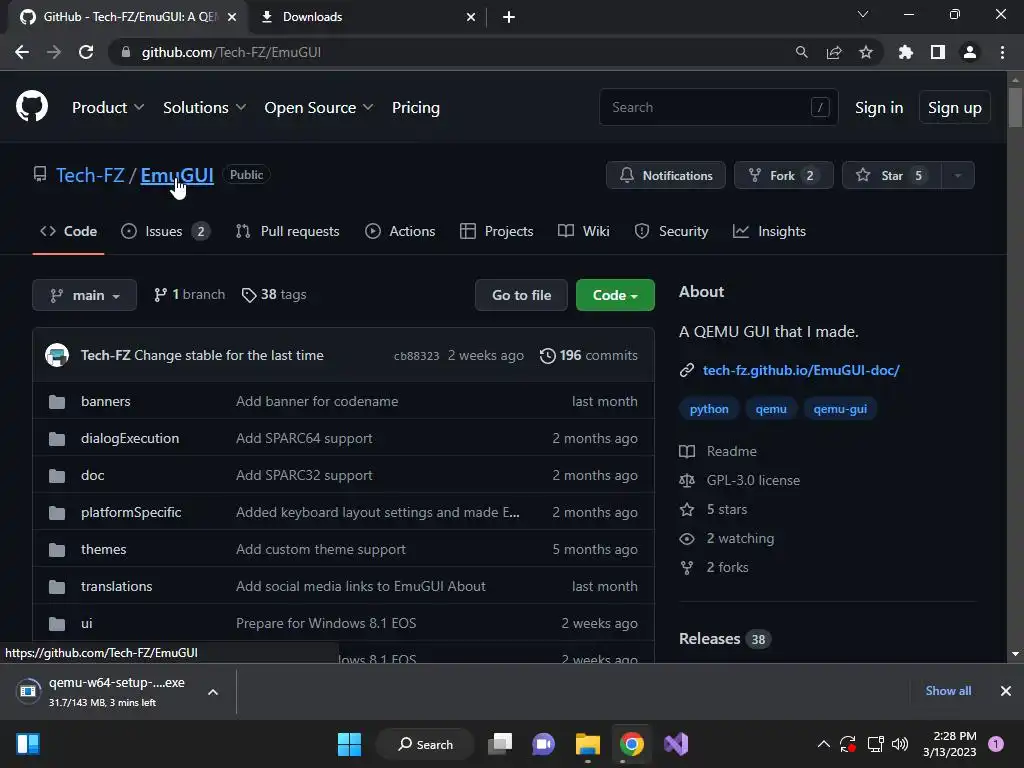Open the Teams chat taskbar icon
1024x768 pixels.
tap(543, 744)
